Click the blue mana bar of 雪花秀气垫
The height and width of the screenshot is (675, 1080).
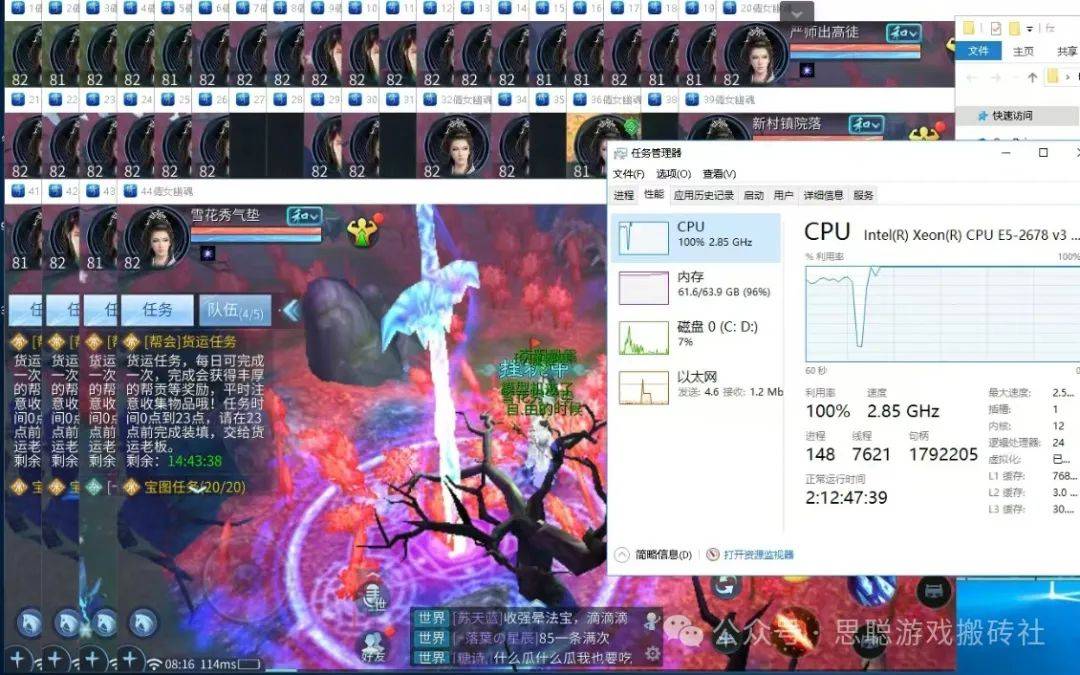[256, 239]
